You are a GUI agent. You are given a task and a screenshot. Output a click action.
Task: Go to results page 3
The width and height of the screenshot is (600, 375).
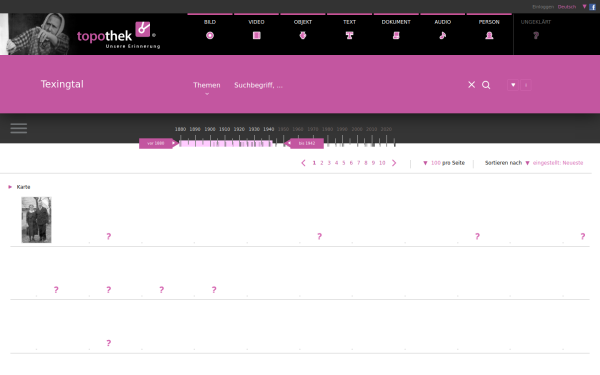click(x=329, y=163)
